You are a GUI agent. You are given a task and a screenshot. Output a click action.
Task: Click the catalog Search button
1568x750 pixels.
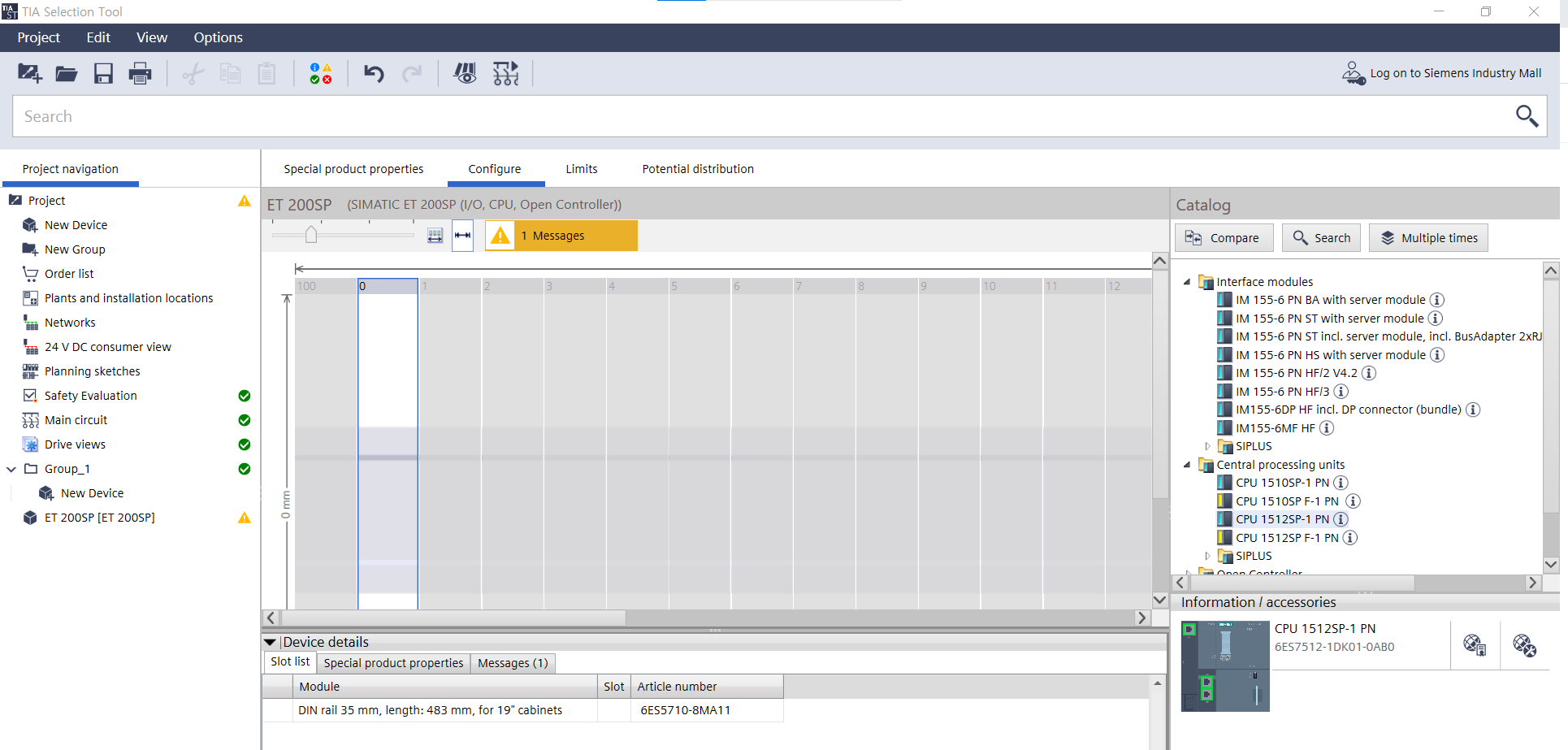pos(1321,238)
